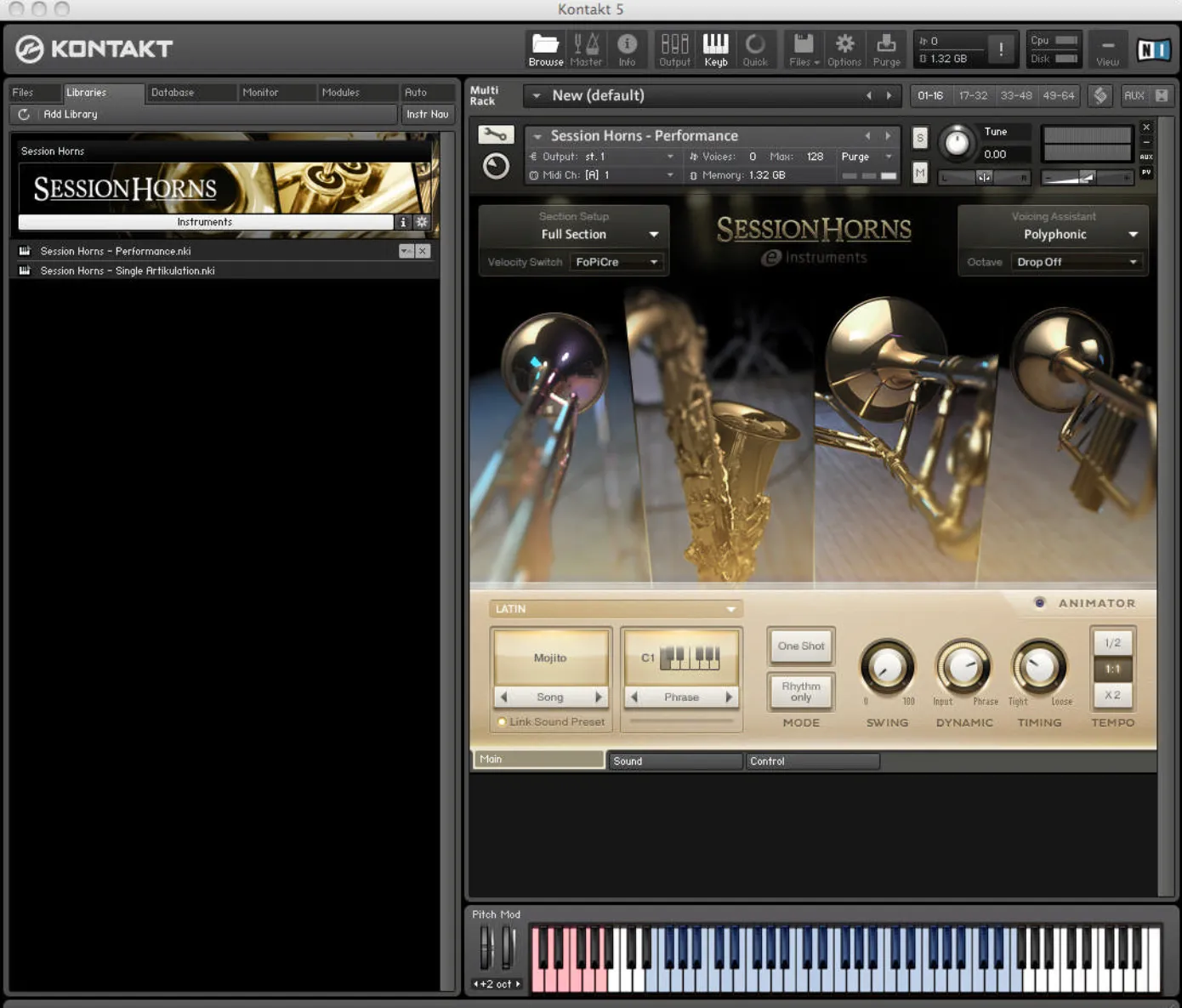Select rack page 33-48

[x=1015, y=95]
